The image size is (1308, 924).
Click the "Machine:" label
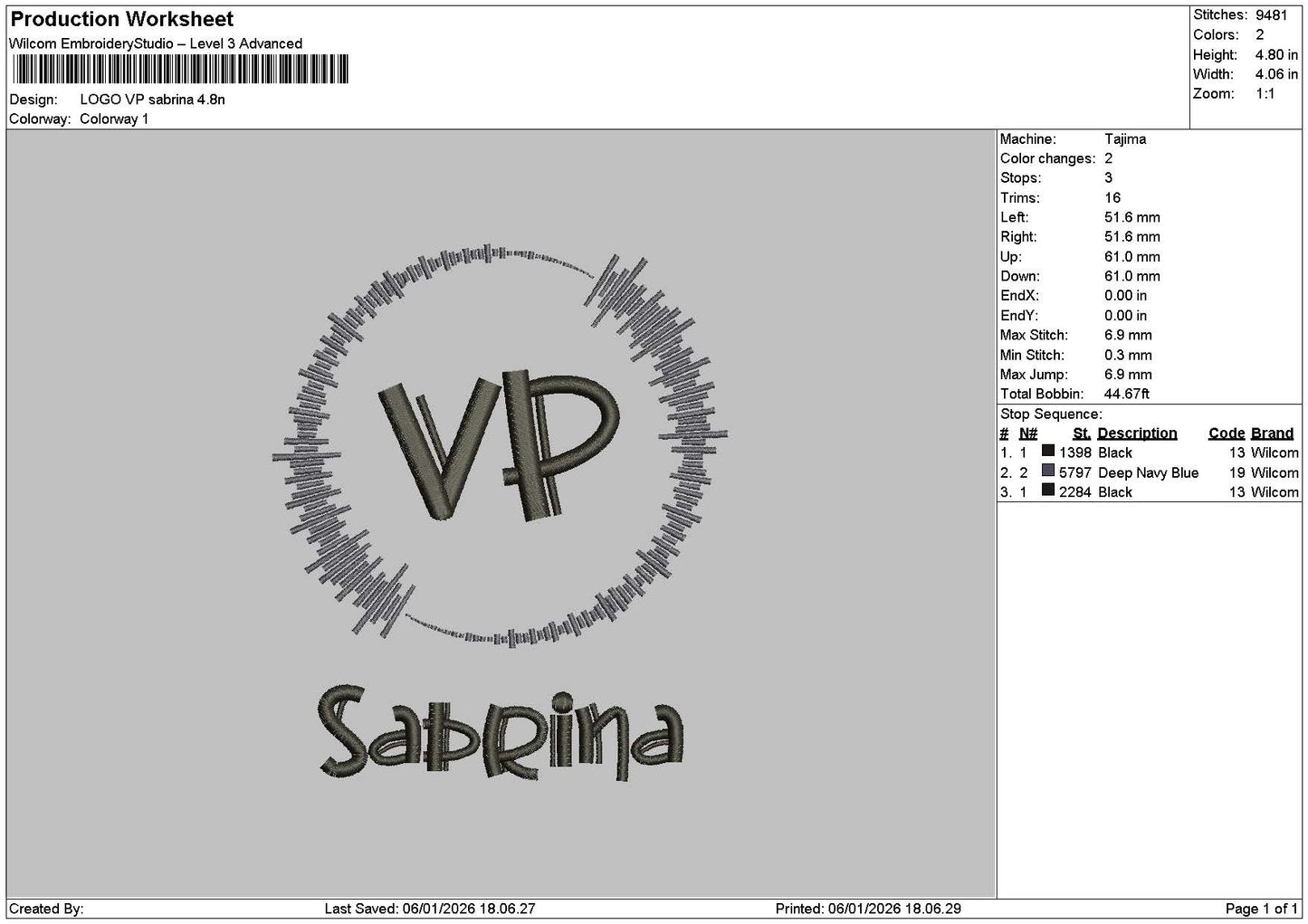pos(1027,139)
